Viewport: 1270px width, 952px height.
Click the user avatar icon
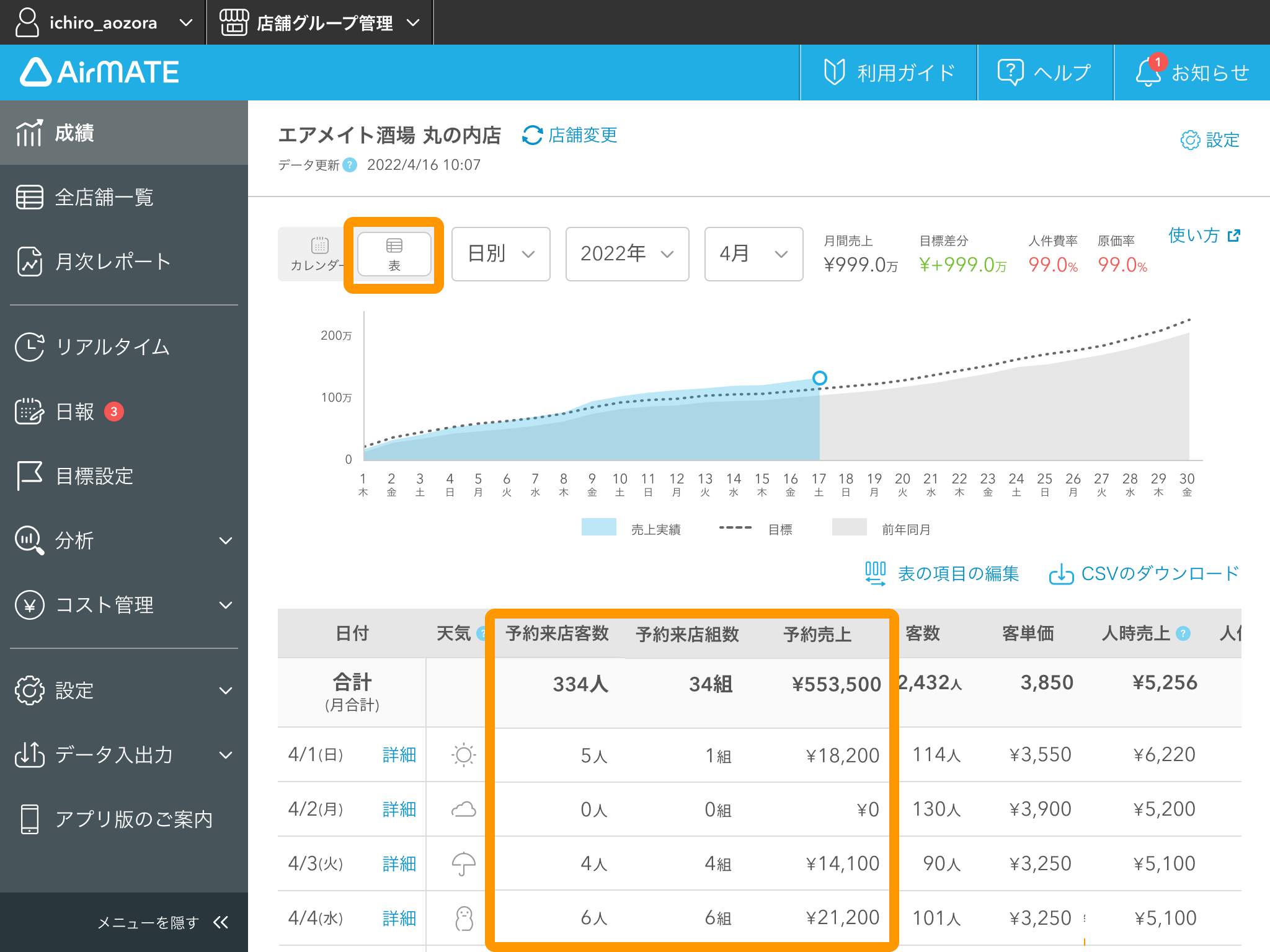coord(27,22)
